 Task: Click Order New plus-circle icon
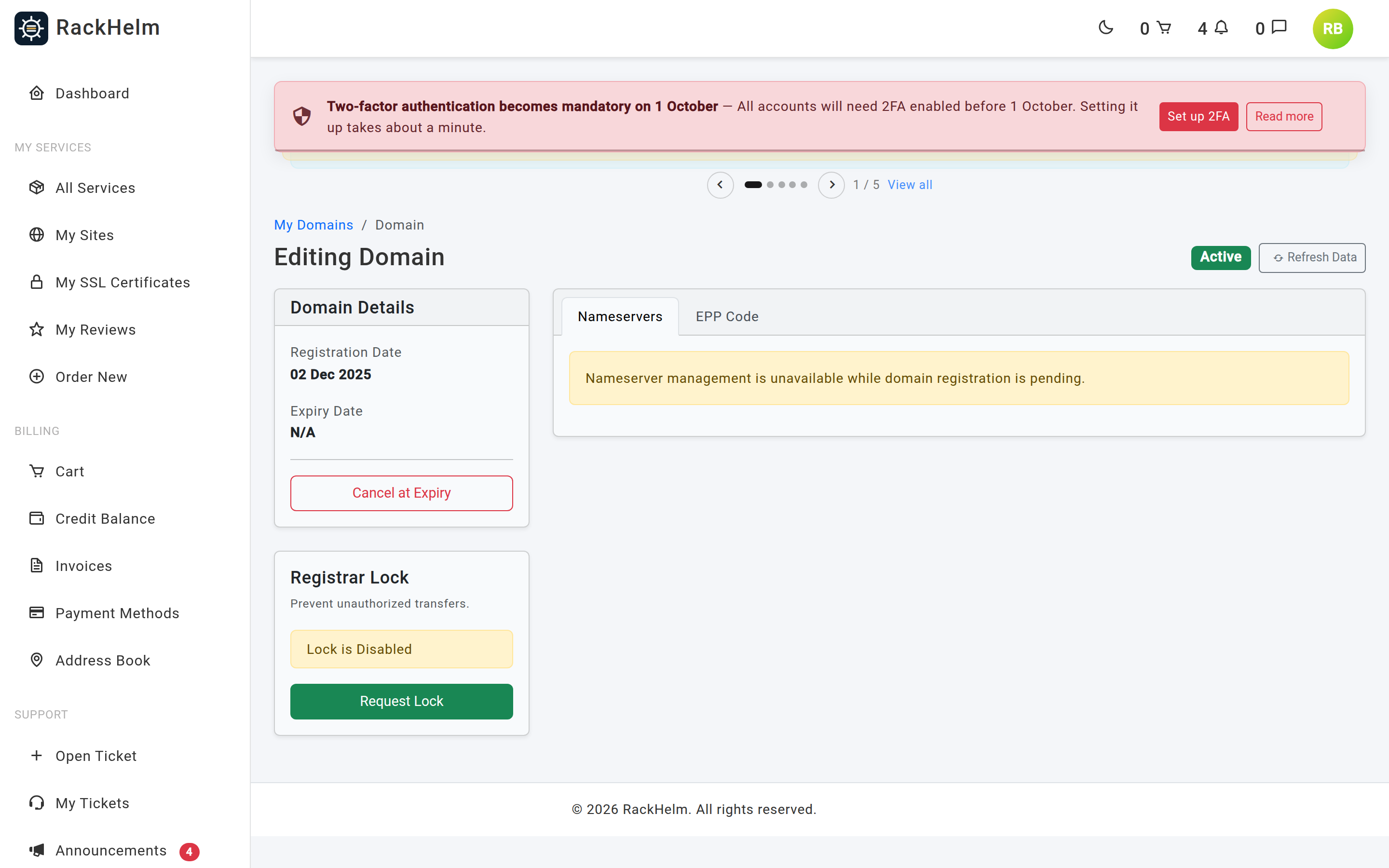37,377
